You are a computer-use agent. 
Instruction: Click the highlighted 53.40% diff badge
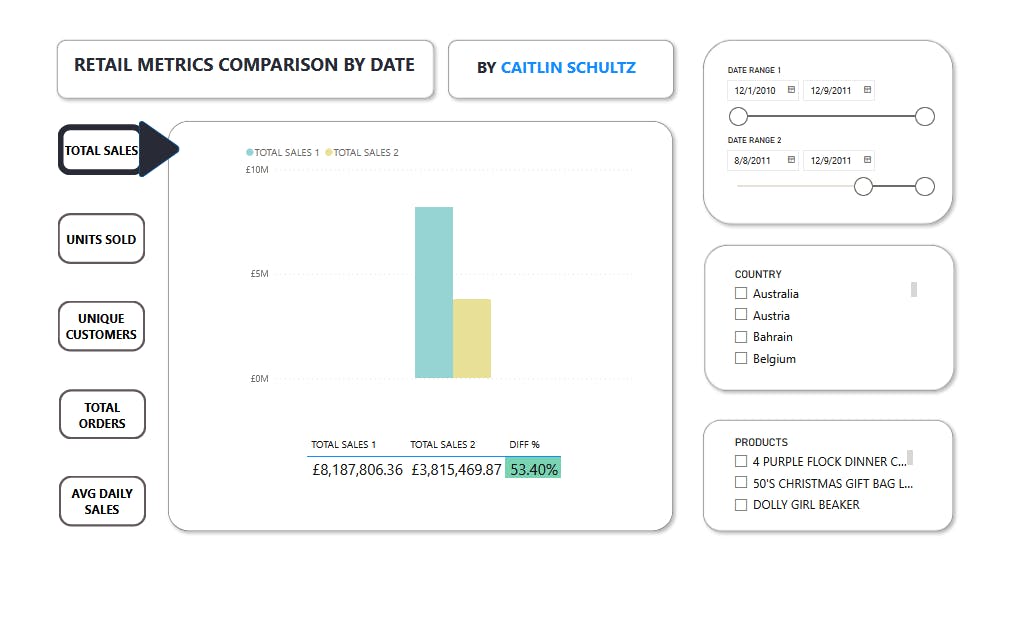(x=533, y=467)
